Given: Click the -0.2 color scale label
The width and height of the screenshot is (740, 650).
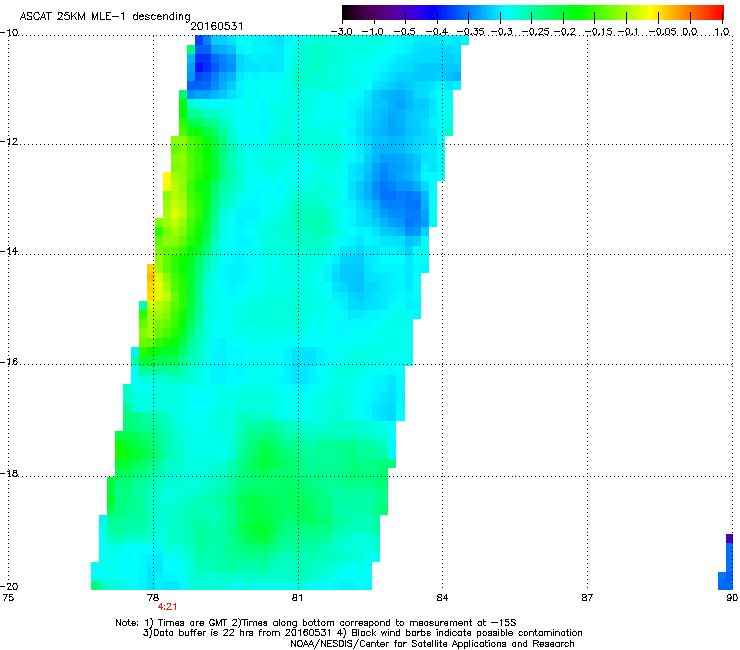Looking at the screenshot, I should click(x=565, y=32).
